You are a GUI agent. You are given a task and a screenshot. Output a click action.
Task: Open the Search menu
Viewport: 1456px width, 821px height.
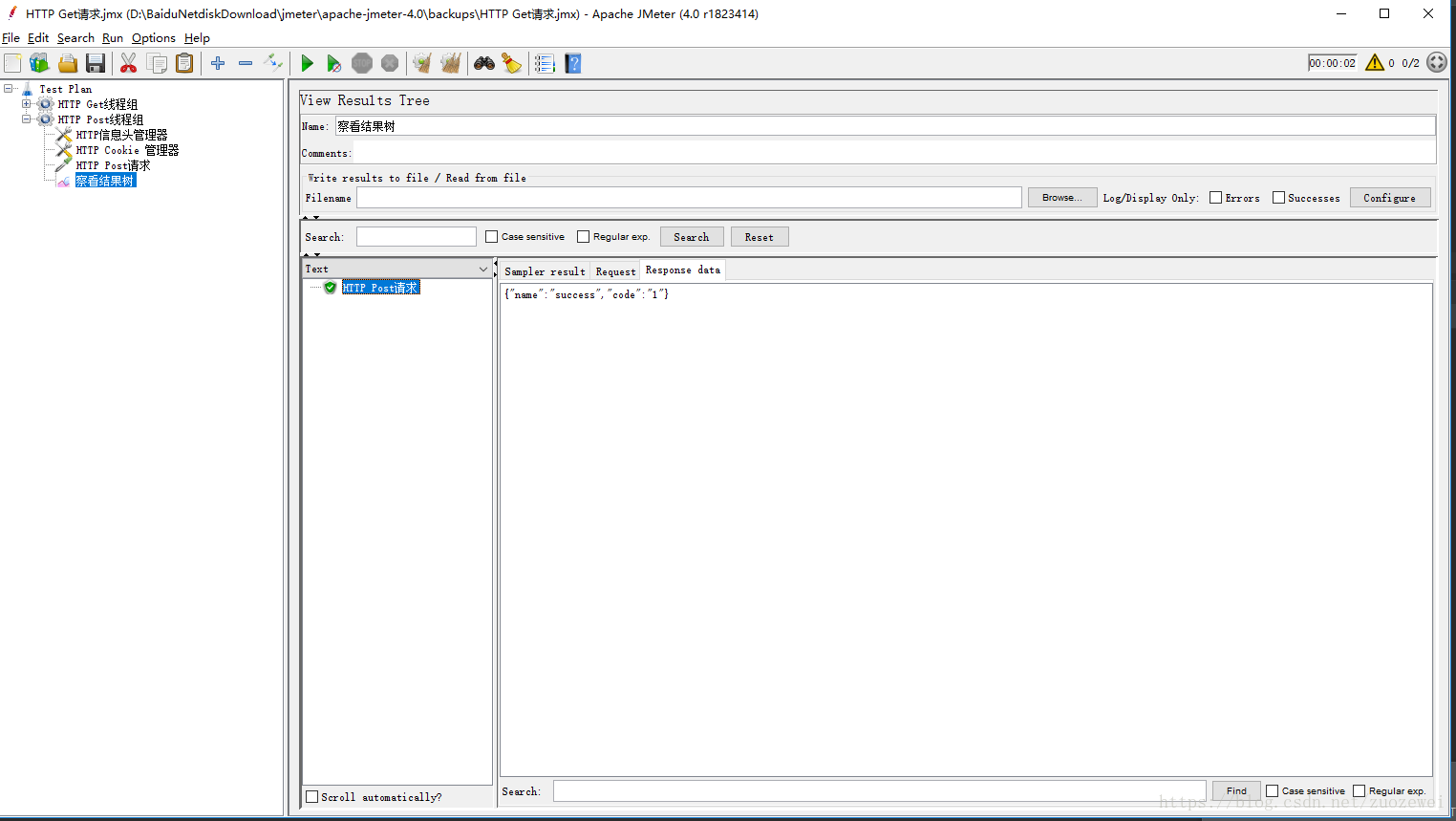[75, 38]
